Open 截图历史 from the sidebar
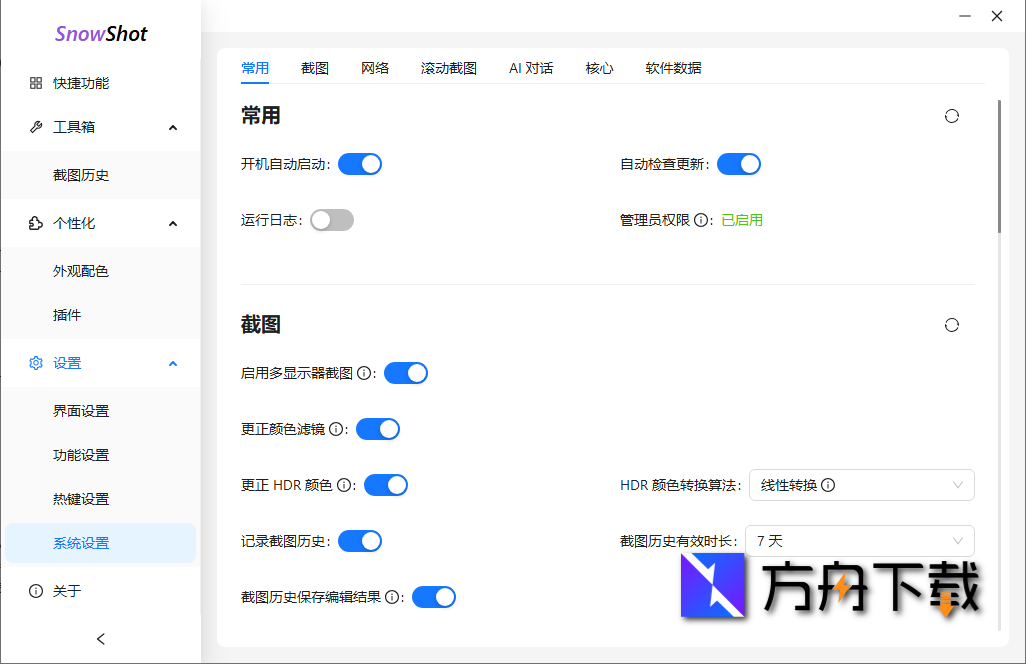The height and width of the screenshot is (664, 1026). pos(80,174)
